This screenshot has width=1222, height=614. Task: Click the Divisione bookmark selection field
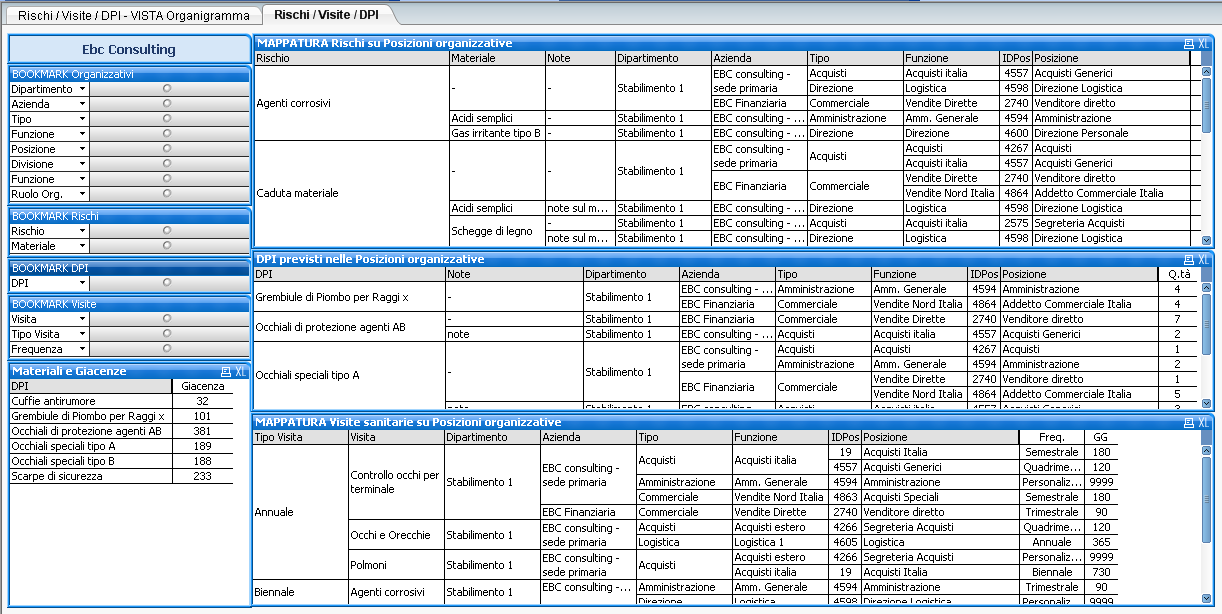coord(168,164)
